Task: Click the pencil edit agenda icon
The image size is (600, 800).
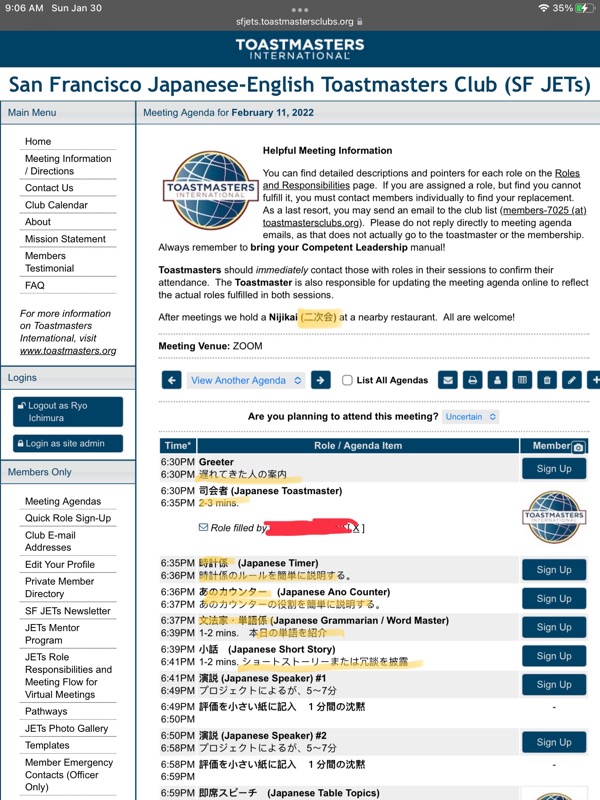Action: pyautogui.click(x=571, y=380)
